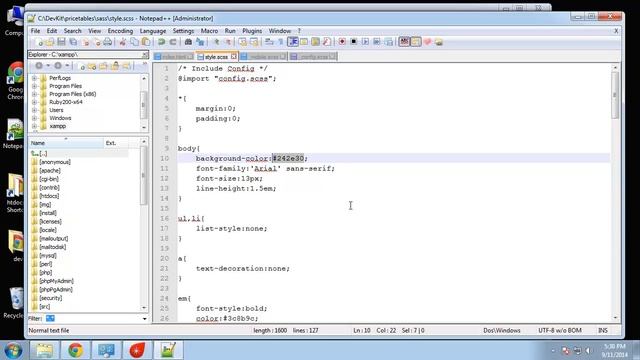Click the Playback macro icon
640x360 pixels.
[365, 42]
